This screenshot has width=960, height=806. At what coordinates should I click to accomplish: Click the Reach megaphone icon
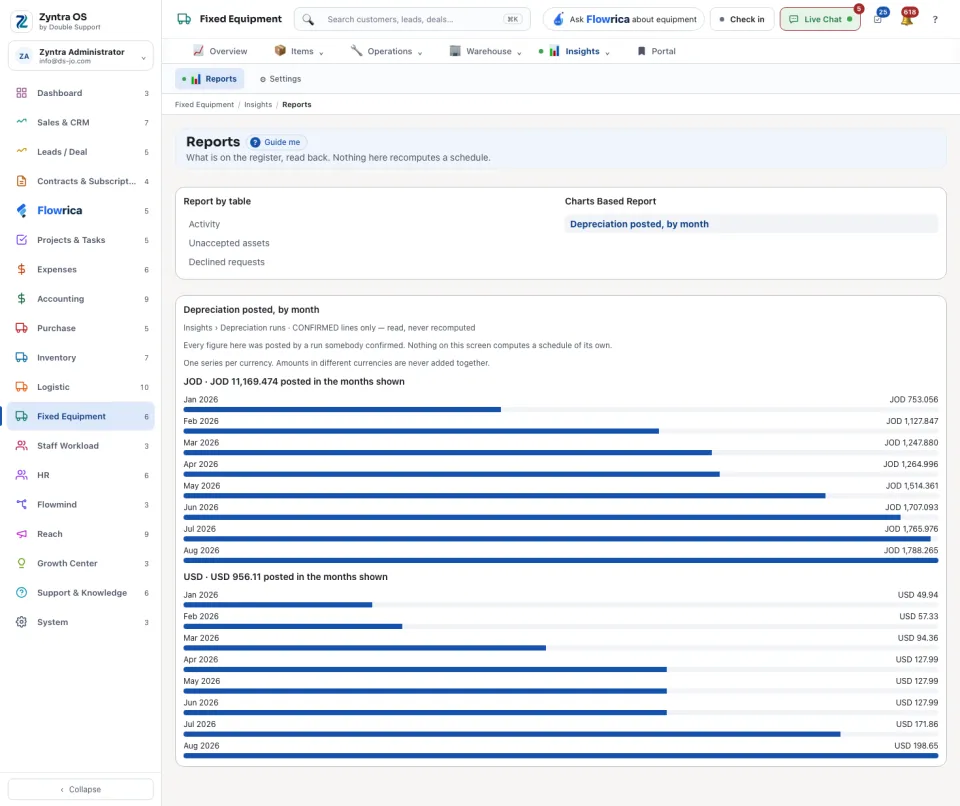pos(21,533)
